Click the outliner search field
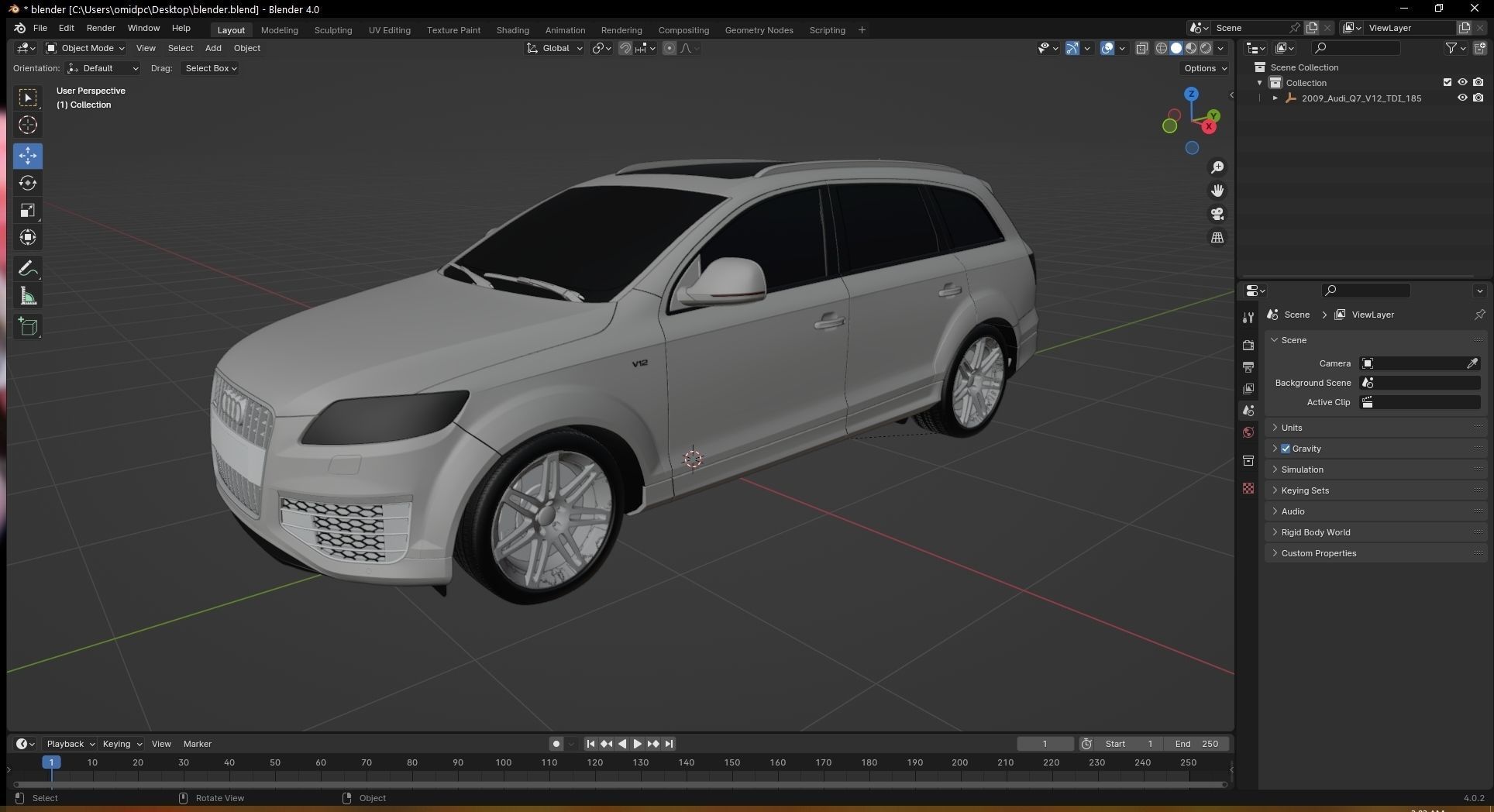The width and height of the screenshot is (1494, 812). (x=1355, y=48)
